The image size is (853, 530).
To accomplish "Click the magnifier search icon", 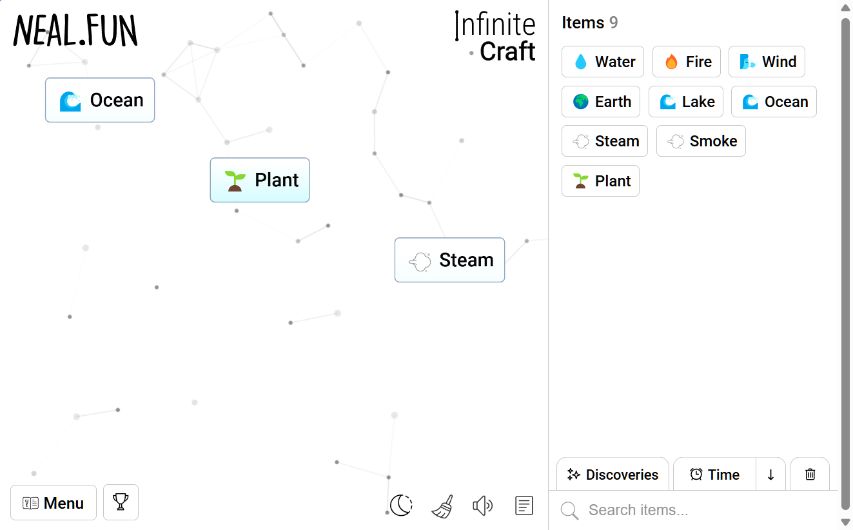I will point(569,510).
